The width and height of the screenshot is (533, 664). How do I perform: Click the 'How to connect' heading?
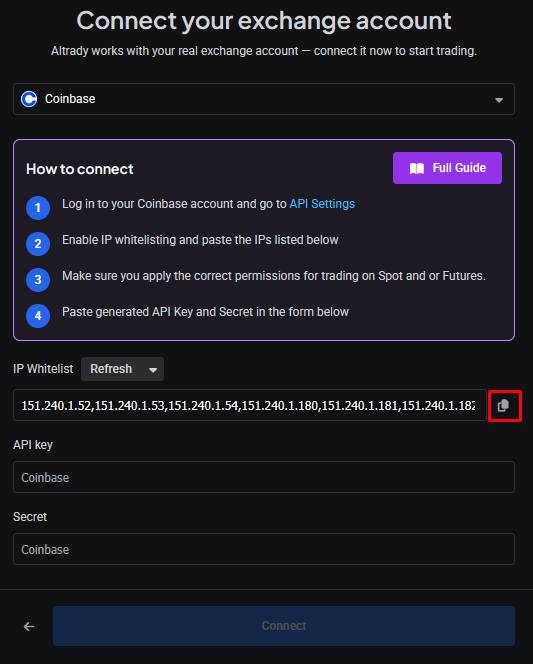tap(80, 169)
